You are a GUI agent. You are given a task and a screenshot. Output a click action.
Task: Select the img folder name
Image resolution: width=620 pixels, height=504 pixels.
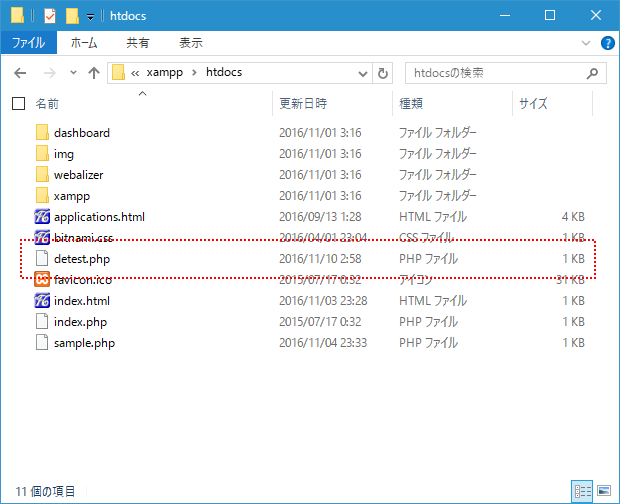pos(64,154)
